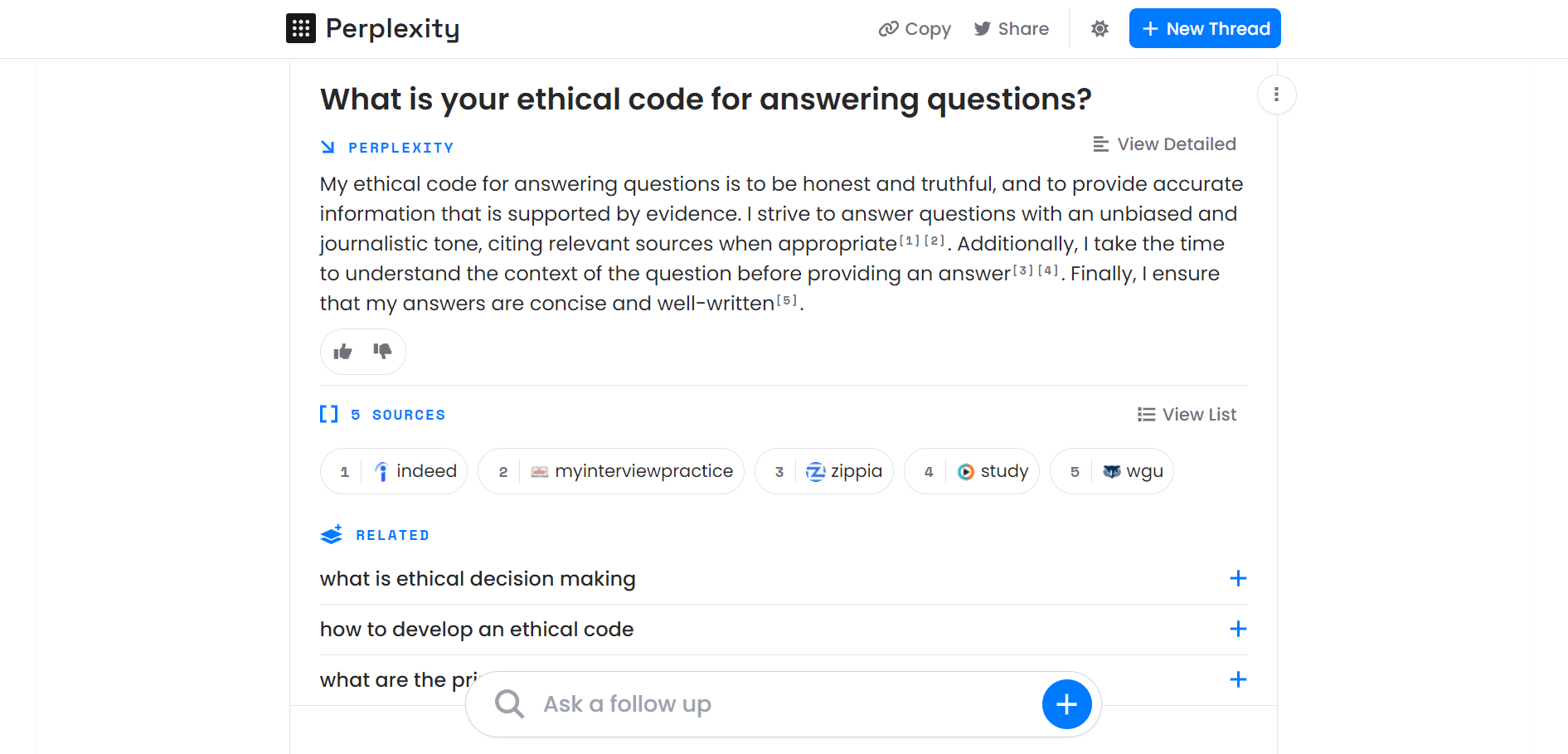This screenshot has width=1568, height=754.
Task: Switch sources to View List
Action: pyautogui.click(x=1187, y=415)
